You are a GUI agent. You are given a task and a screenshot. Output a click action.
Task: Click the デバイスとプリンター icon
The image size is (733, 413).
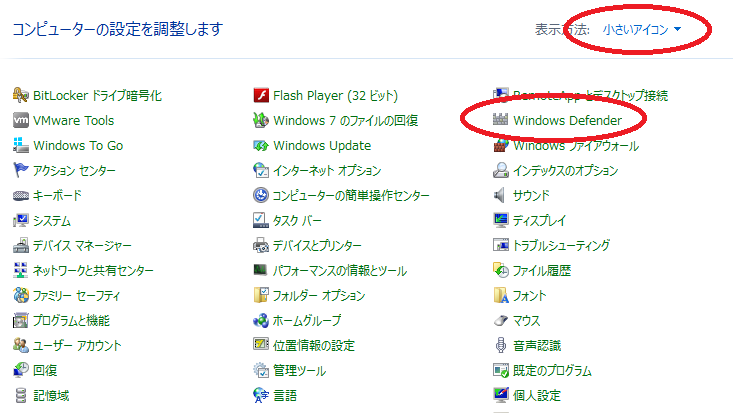[261, 246]
